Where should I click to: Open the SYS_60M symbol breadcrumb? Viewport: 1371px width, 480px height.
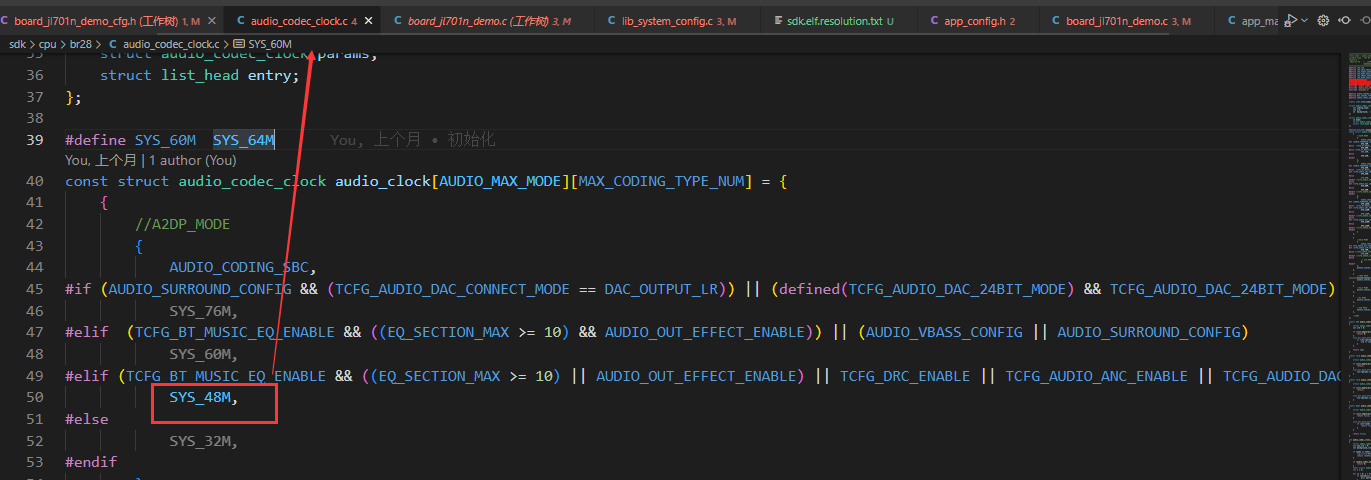point(270,44)
